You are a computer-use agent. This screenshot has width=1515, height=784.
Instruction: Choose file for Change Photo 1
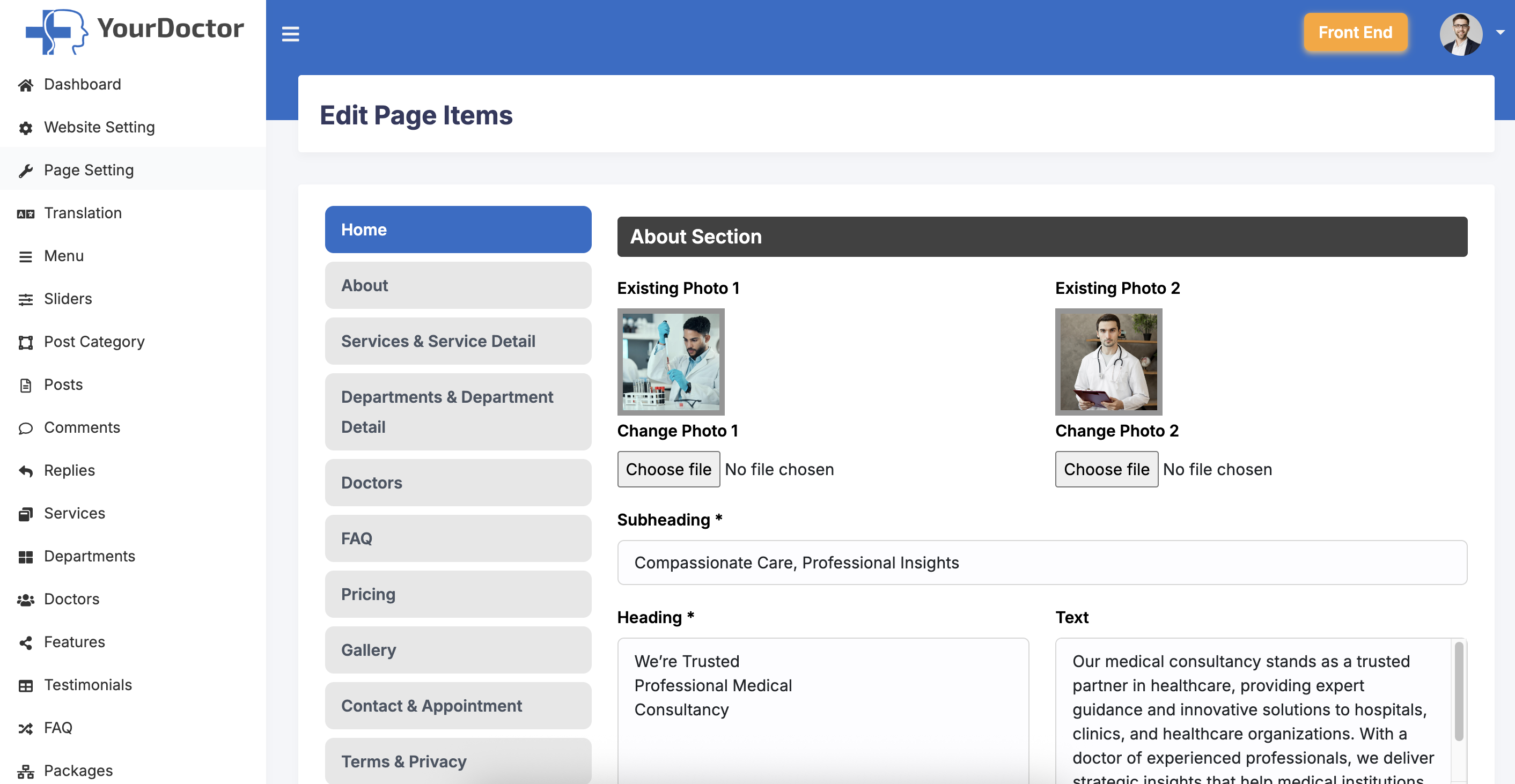pyautogui.click(x=668, y=469)
